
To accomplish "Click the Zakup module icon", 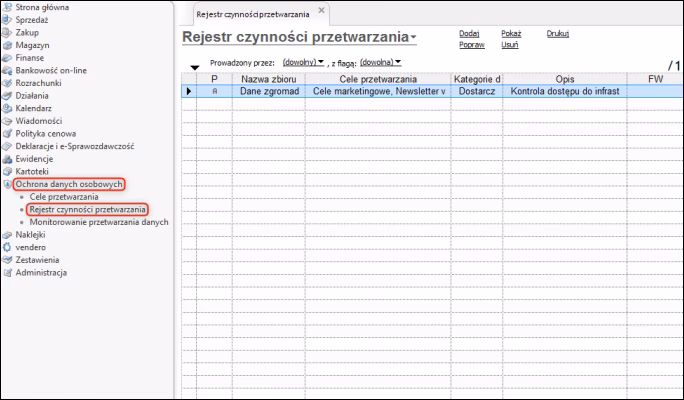I will coord(7,33).
